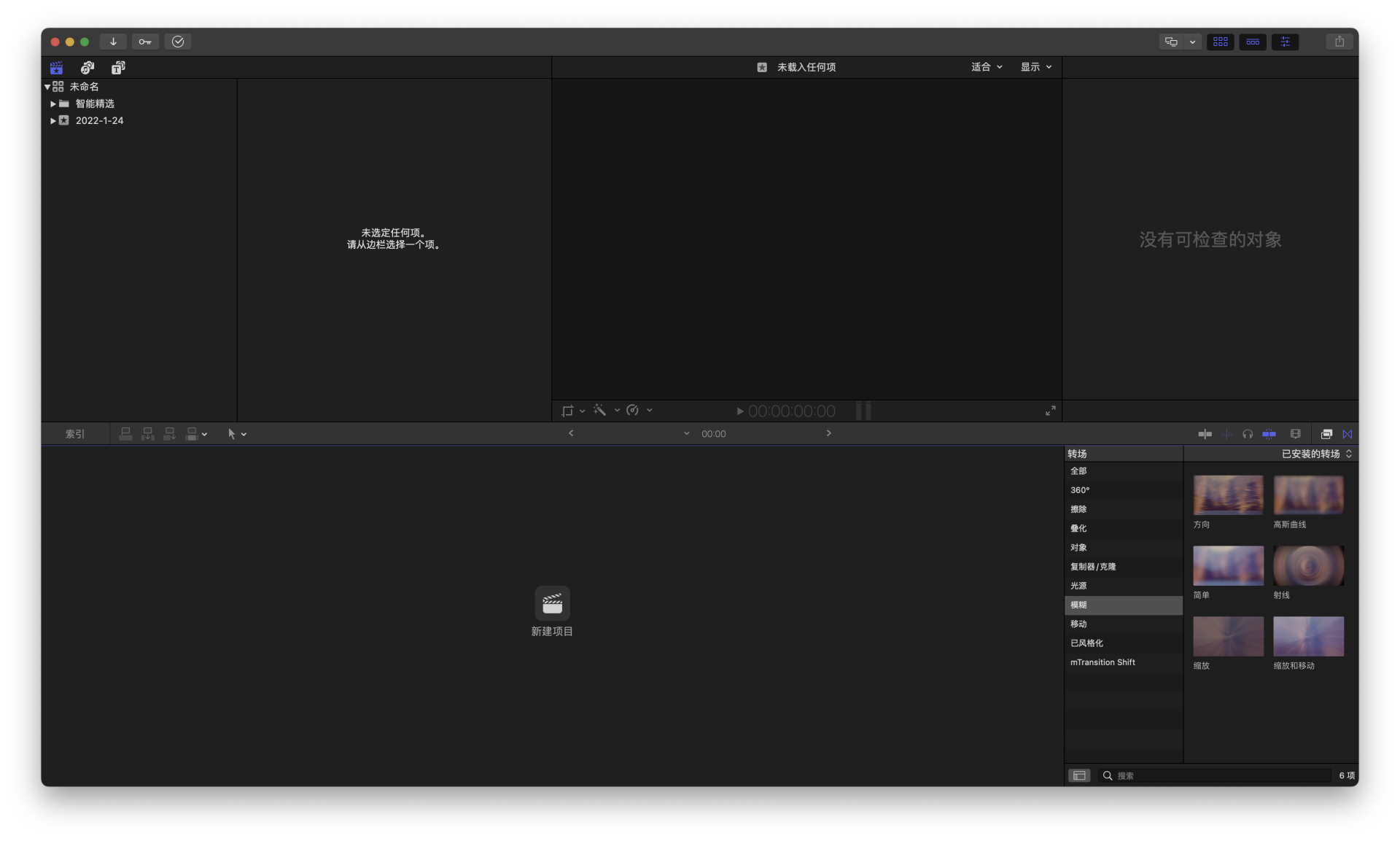Click the viewer play button
1400x841 pixels.
click(740, 411)
